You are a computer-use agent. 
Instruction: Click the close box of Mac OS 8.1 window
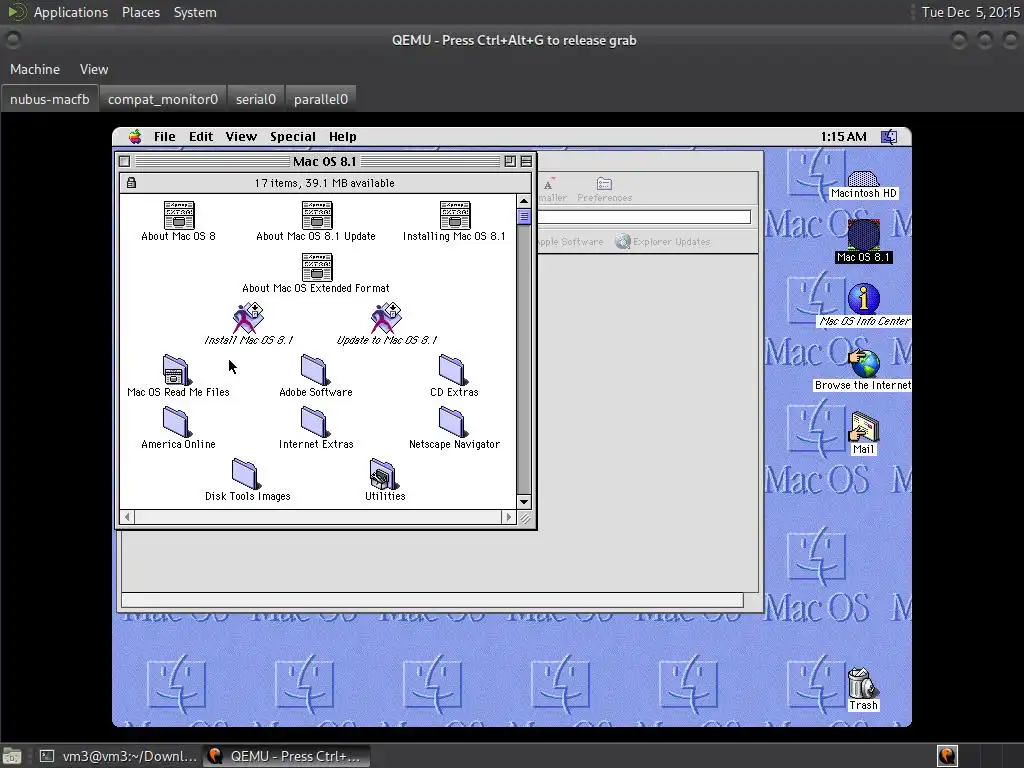(x=125, y=161)
